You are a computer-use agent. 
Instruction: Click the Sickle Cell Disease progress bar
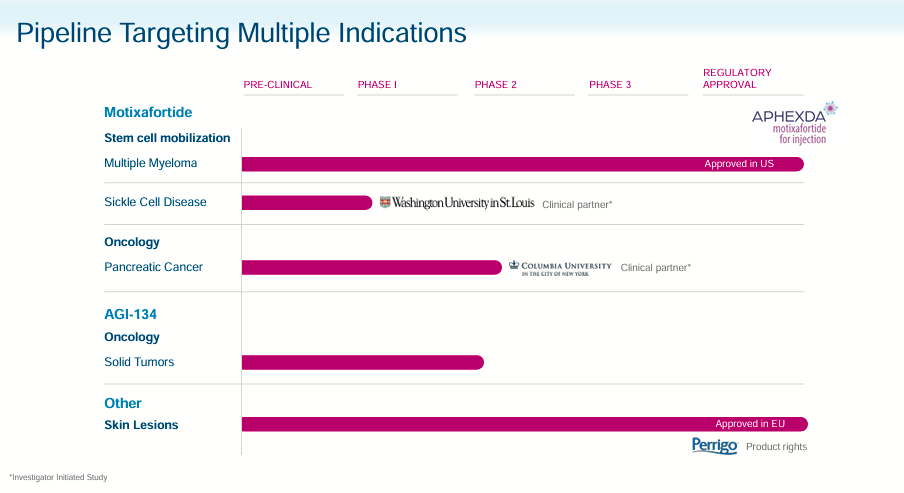click(306, 203)
